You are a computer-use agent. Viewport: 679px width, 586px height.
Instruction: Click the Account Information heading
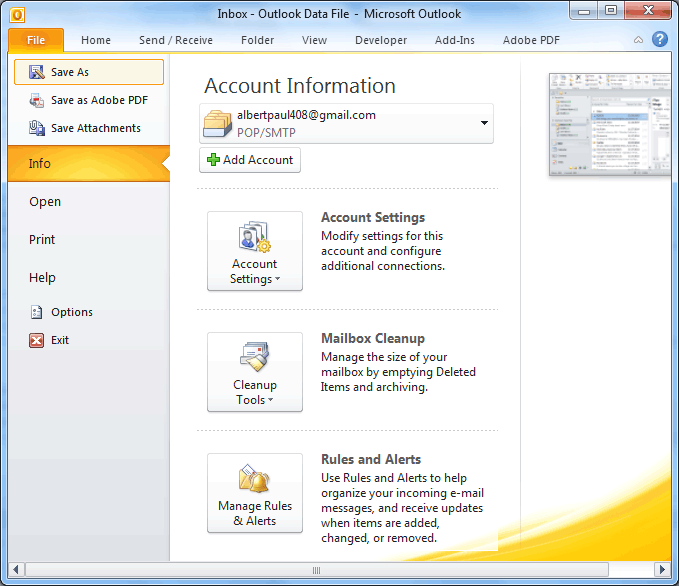[x=300, y=86]
